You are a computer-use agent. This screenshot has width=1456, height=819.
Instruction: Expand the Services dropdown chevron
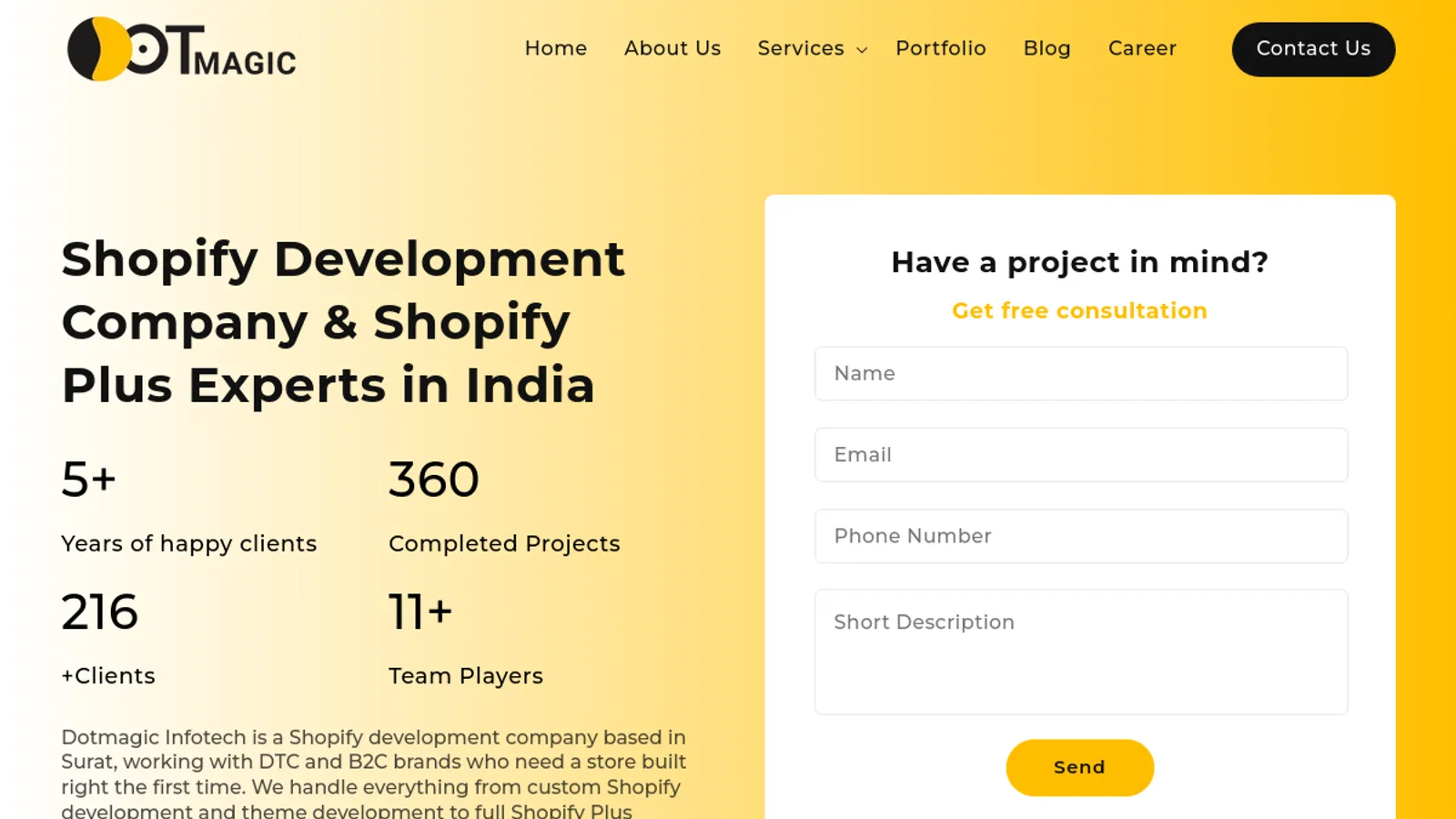click(x=862, y=50)
